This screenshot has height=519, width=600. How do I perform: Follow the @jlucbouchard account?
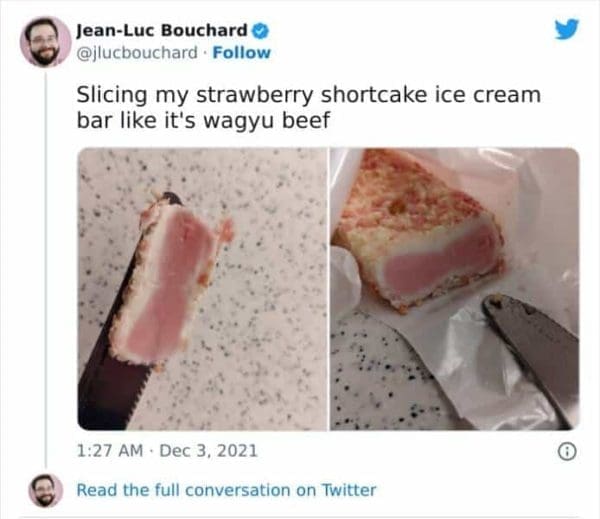(241, 53)
